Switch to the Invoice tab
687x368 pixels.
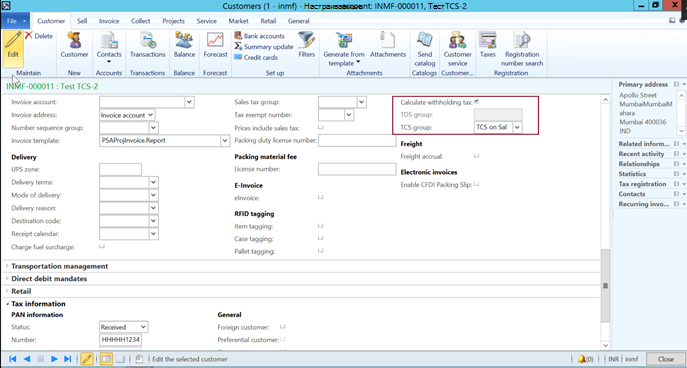(109, 21)
